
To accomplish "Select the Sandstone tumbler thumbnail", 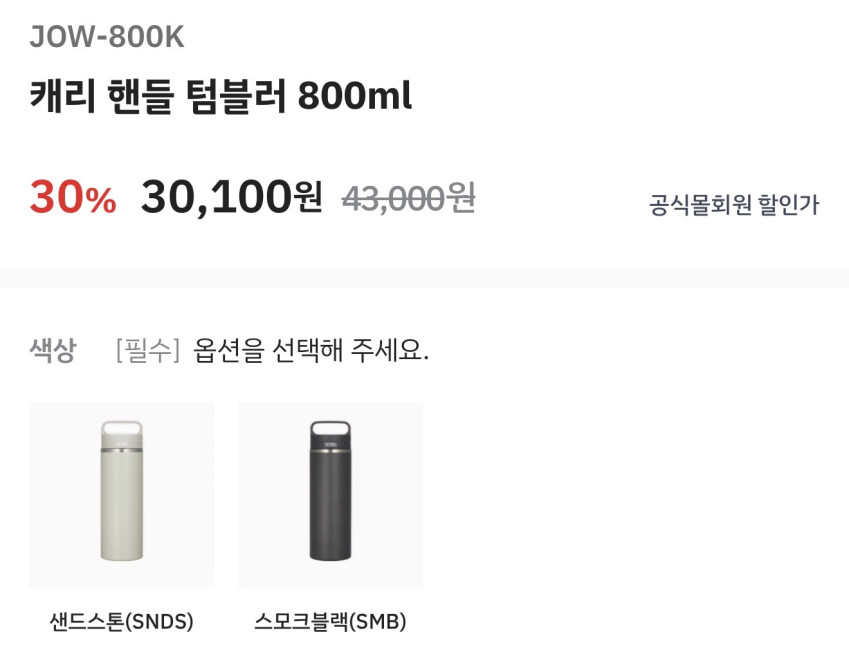I will click(121, 494).
